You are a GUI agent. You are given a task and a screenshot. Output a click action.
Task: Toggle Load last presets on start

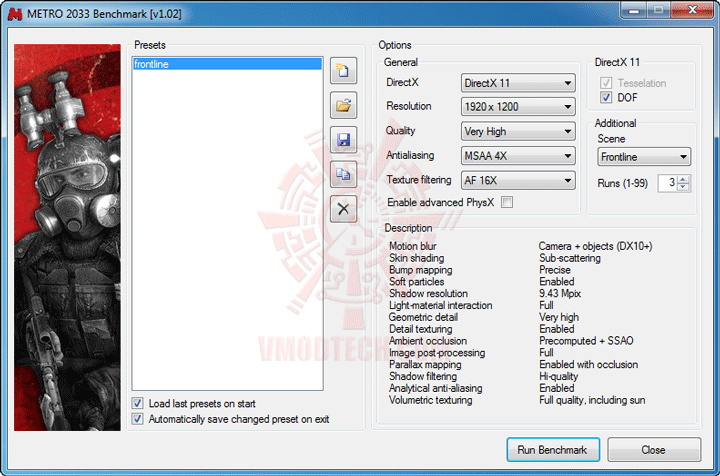(x=137, y=403)
